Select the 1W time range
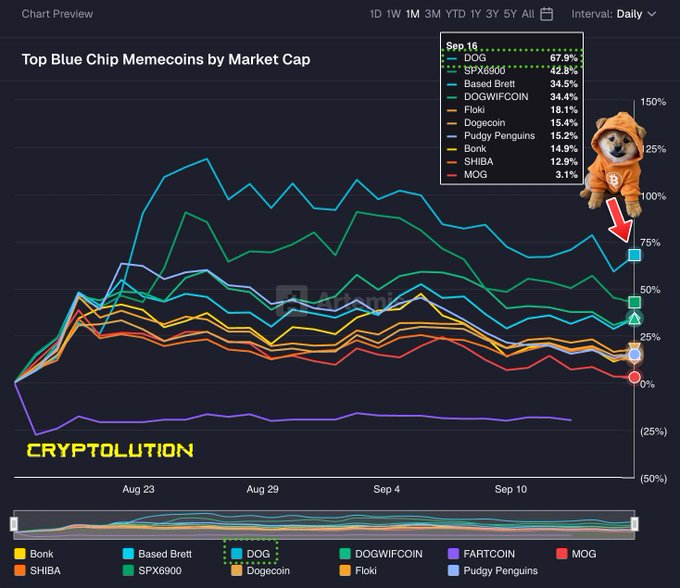 click(393, 14)
